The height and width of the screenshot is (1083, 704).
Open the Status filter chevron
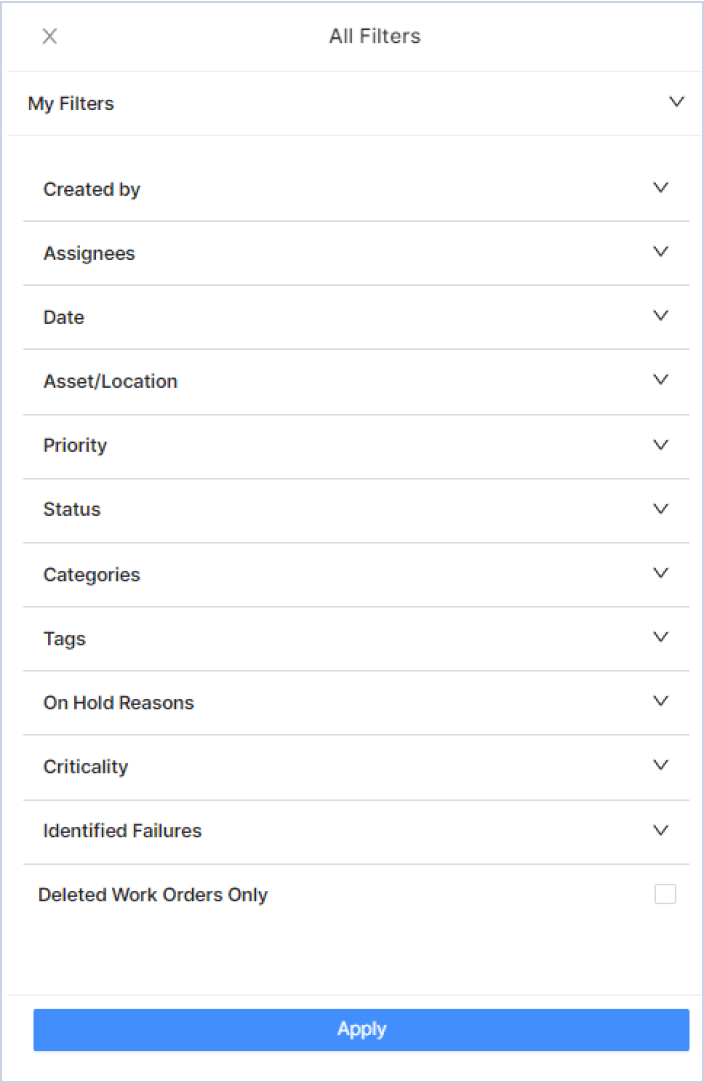(660, 509)
